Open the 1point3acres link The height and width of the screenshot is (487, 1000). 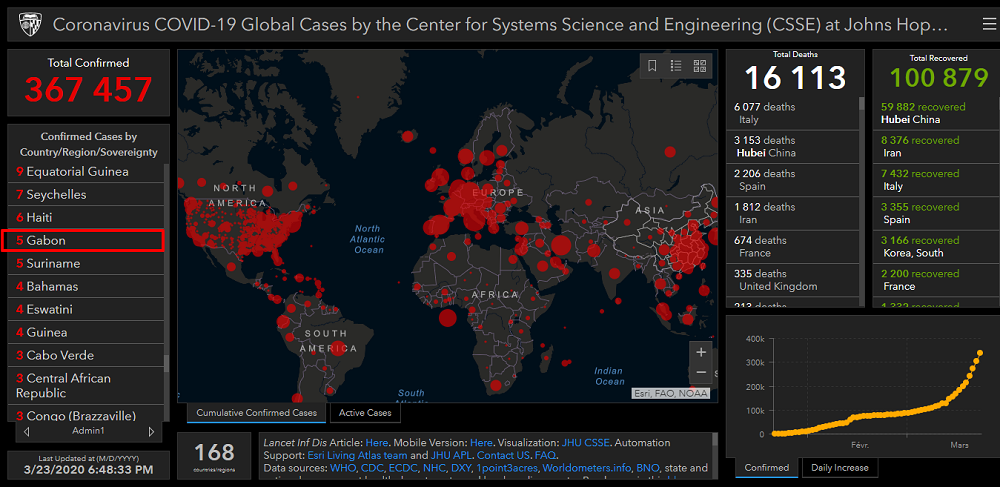pyautogui.click(x=506, y=468)
